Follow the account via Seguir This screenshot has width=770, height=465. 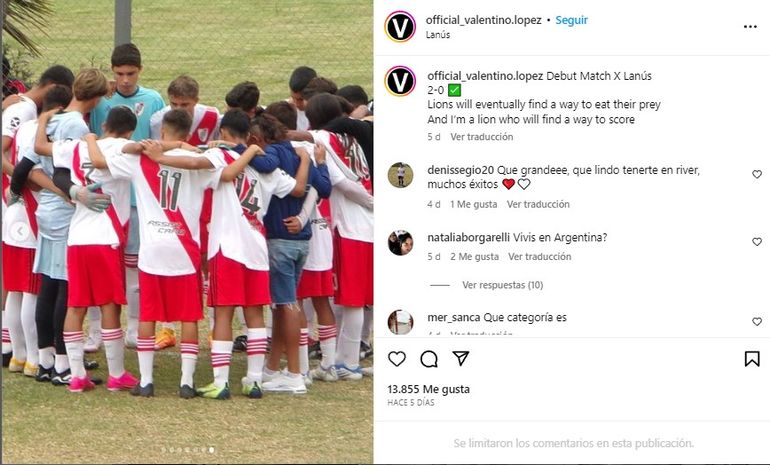click(x=571, y=20)
